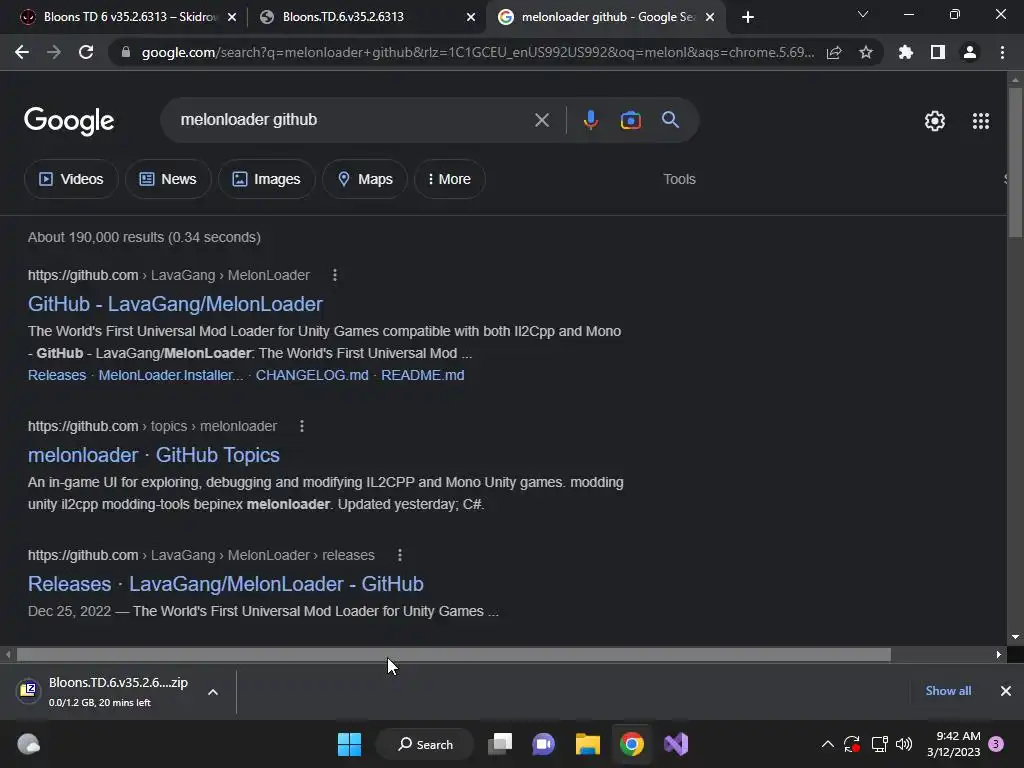Image resolution: width=1024 pixels, height=768 pixels.
Task: Open the Chrome side panel
Action: (x=938, y=52)
